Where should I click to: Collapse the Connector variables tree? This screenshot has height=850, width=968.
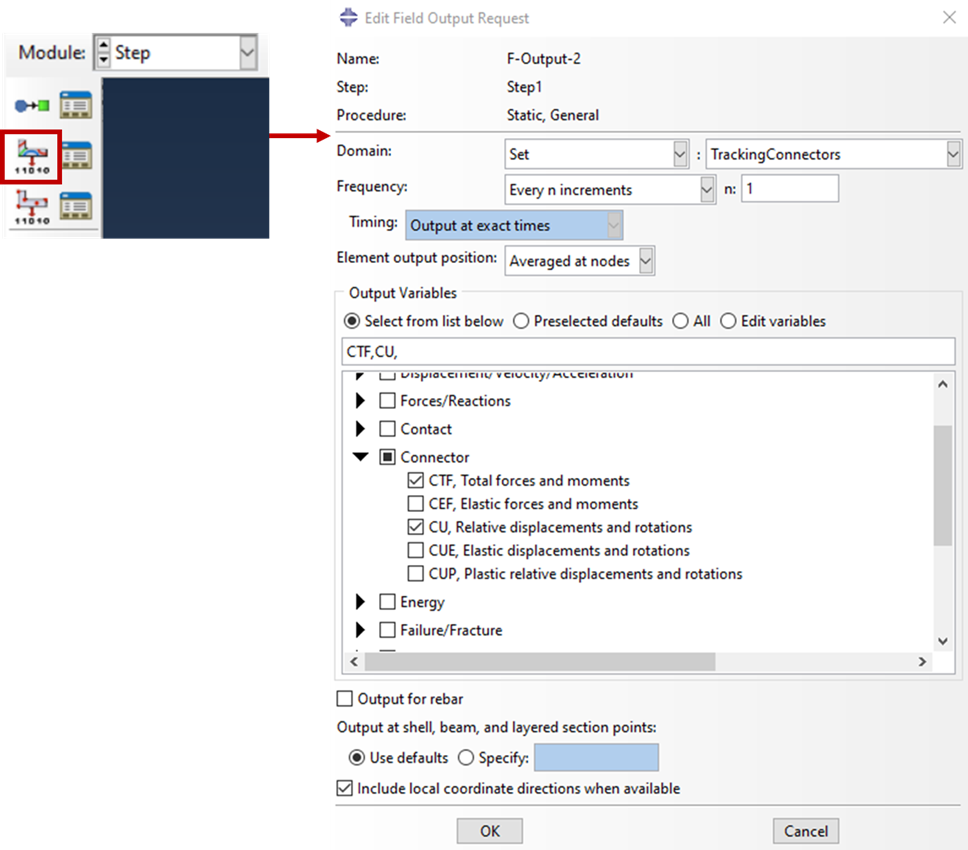(x=361, y=457)
